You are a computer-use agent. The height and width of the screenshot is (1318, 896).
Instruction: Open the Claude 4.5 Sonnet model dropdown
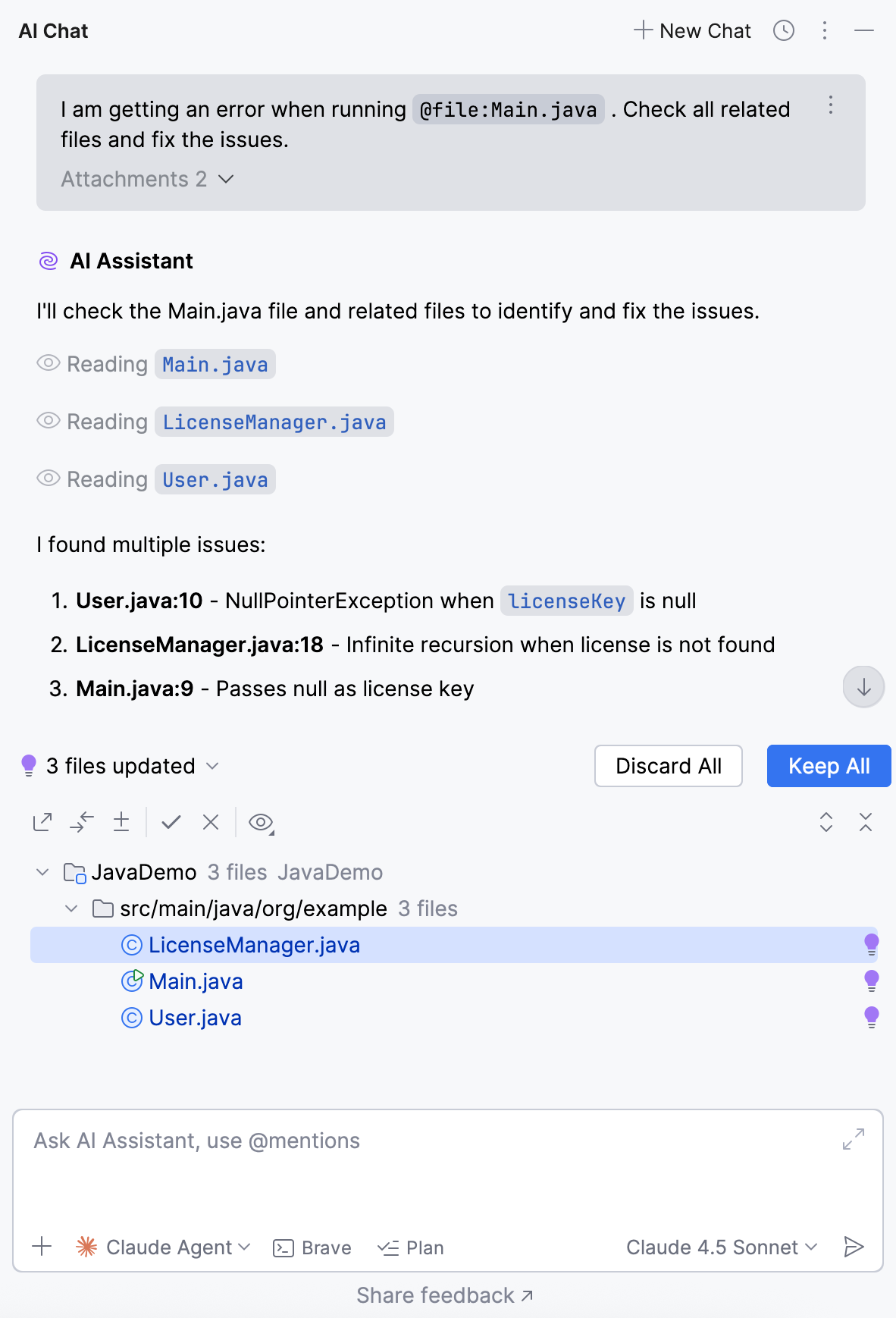719,1247
